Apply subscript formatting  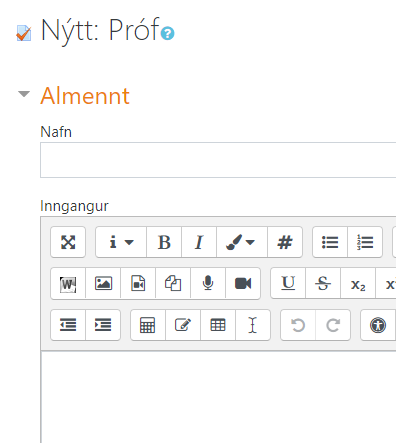click(358, 284)
